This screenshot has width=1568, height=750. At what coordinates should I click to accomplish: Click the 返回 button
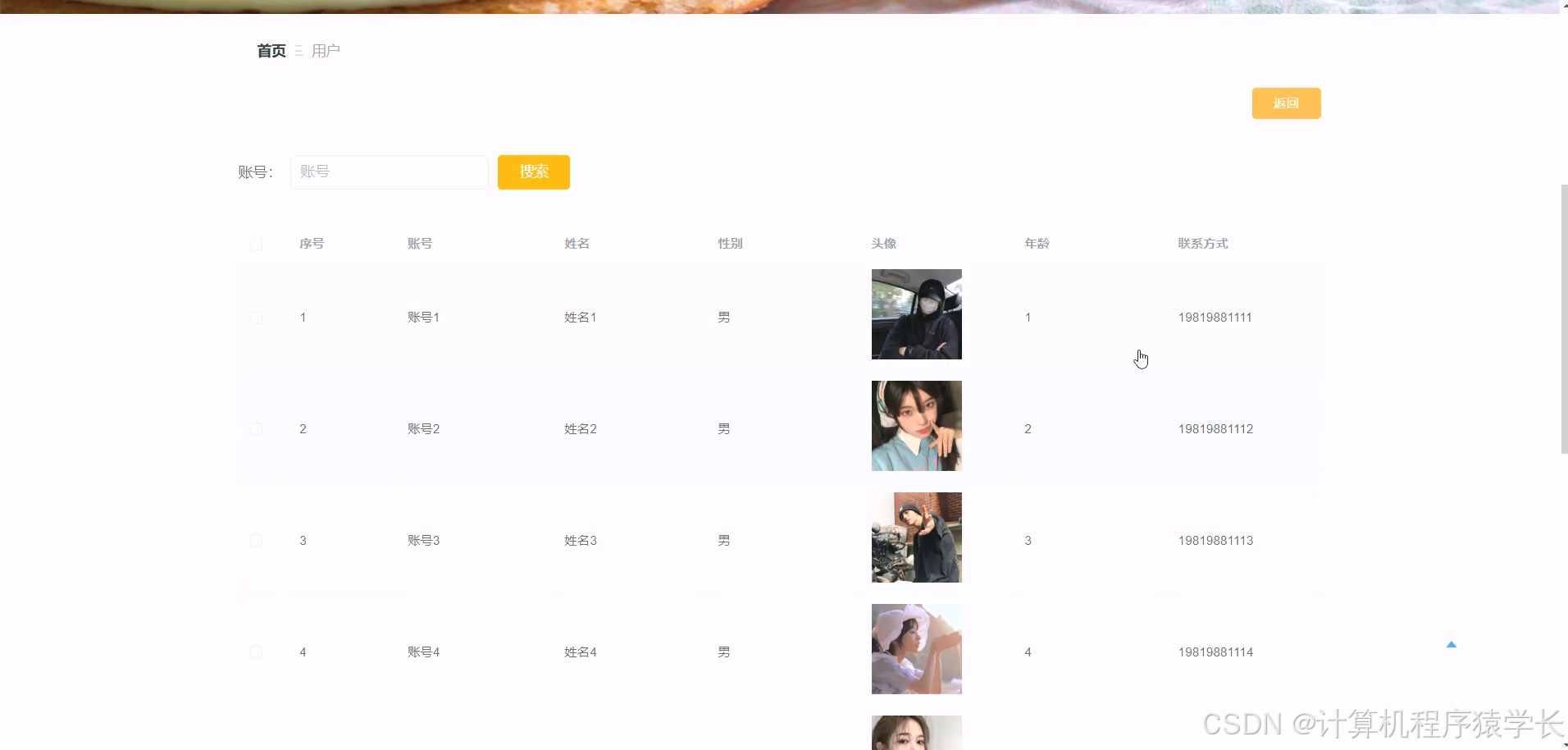point(1286,103)
